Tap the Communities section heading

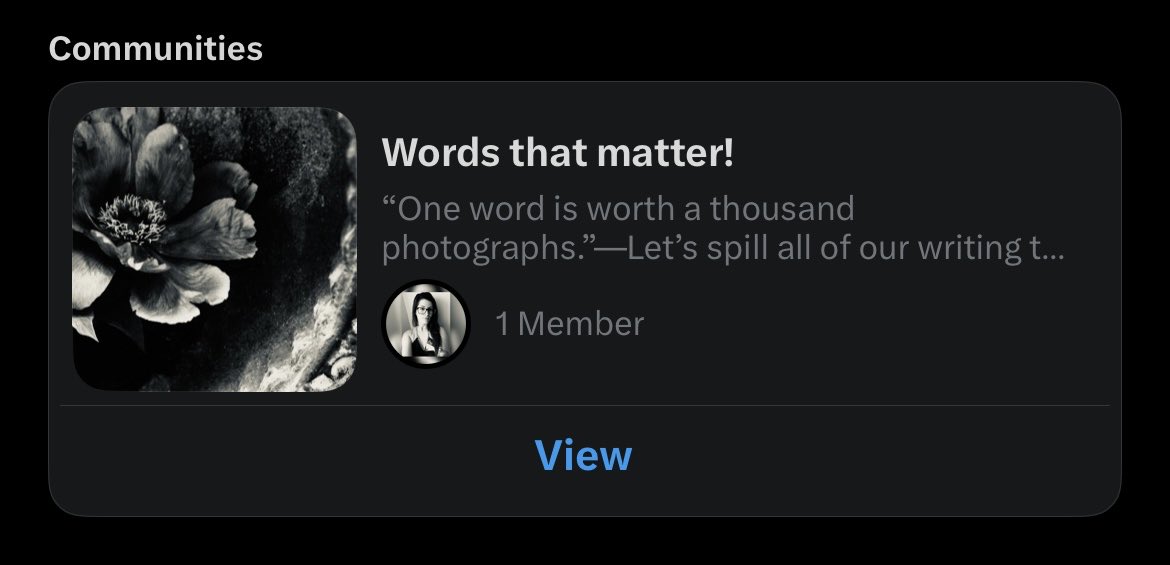point(156,49)
